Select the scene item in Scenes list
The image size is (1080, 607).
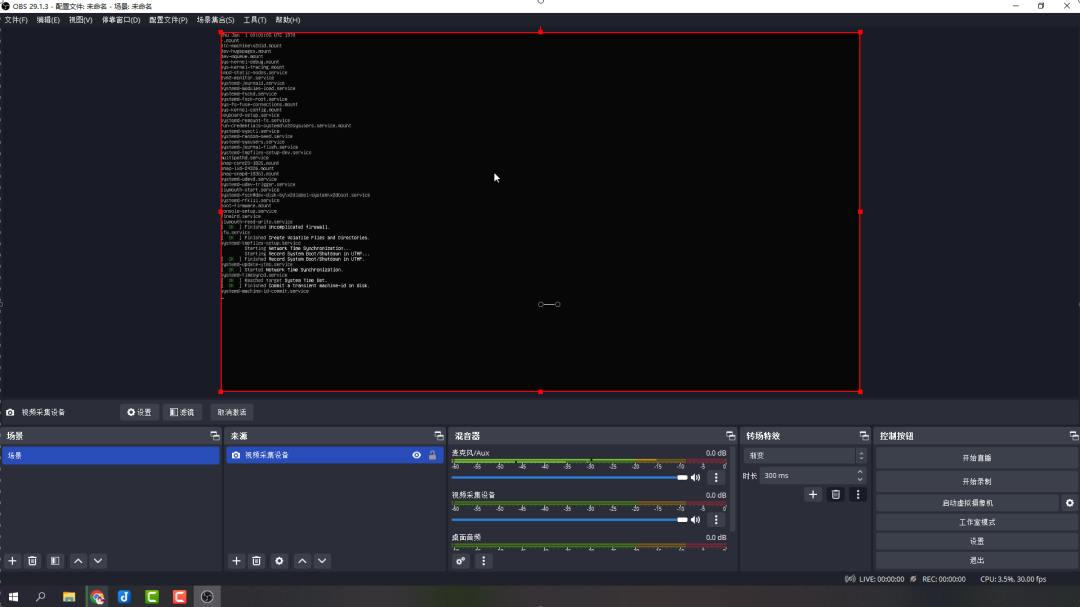click(x=111, y=455)
